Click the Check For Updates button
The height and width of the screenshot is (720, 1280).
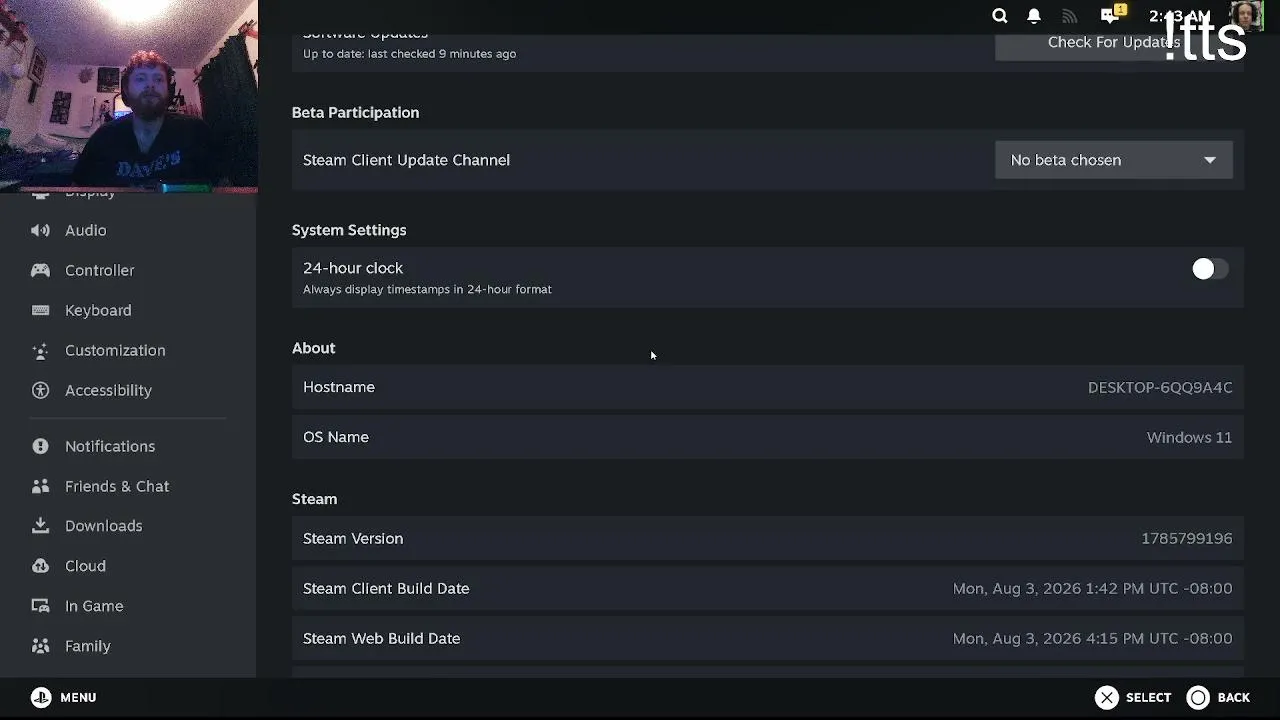point(1114,44)
